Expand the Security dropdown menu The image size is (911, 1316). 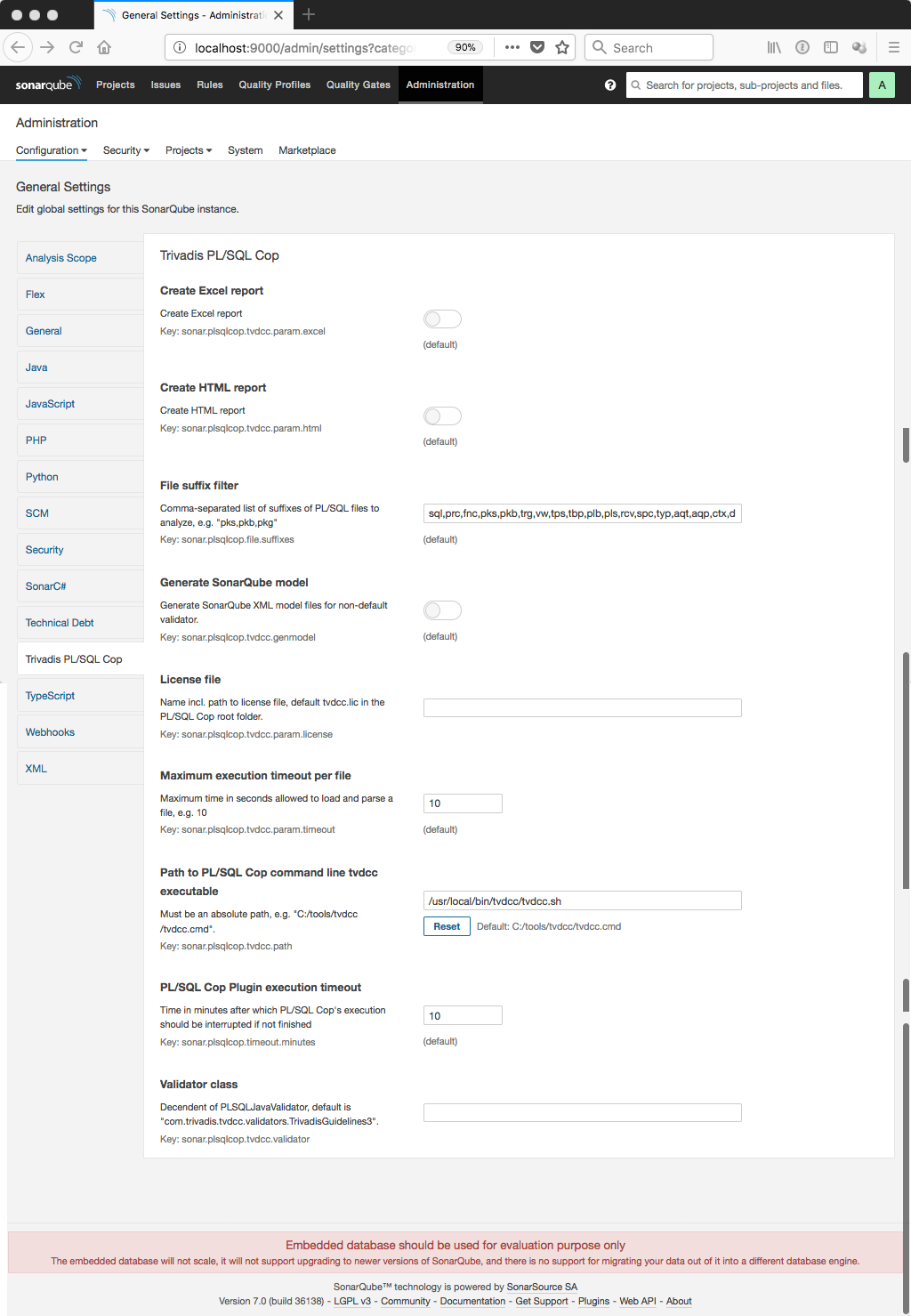(126, 150)
